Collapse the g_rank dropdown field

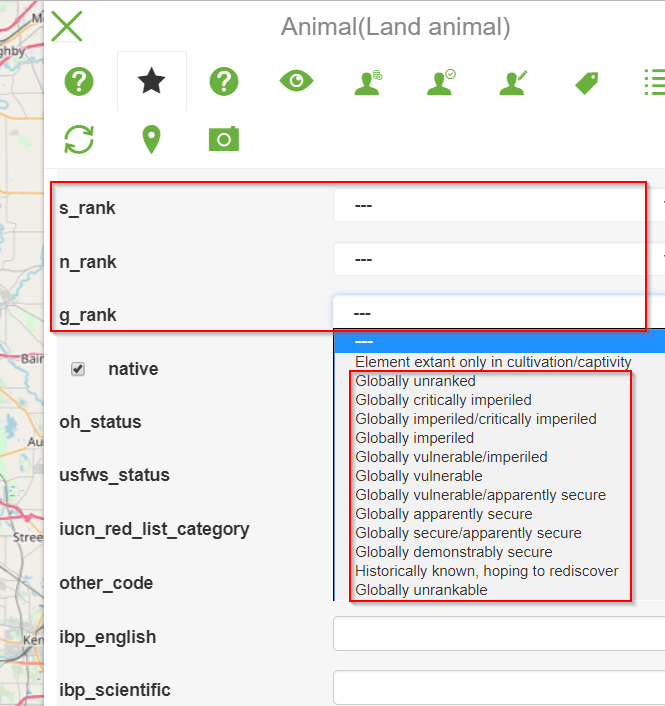click(499, 312)
